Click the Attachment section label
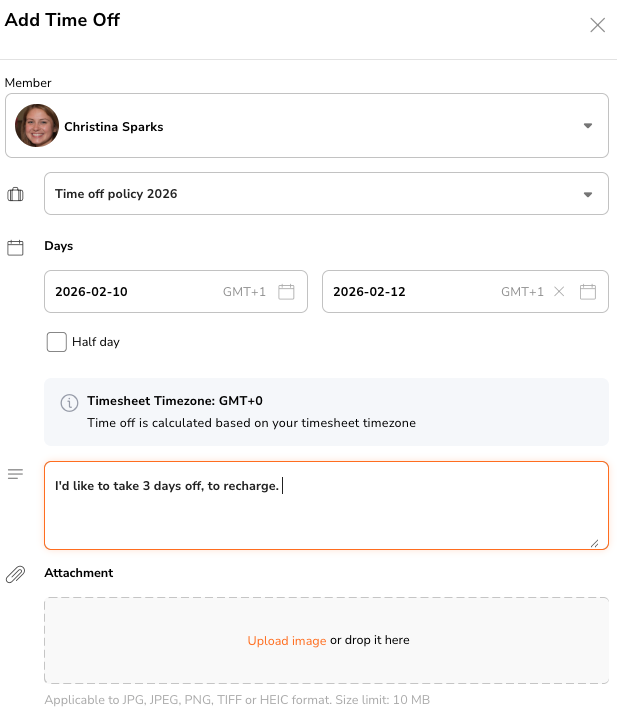The height and width of the screenshot is (721, 617). [79, 573]
